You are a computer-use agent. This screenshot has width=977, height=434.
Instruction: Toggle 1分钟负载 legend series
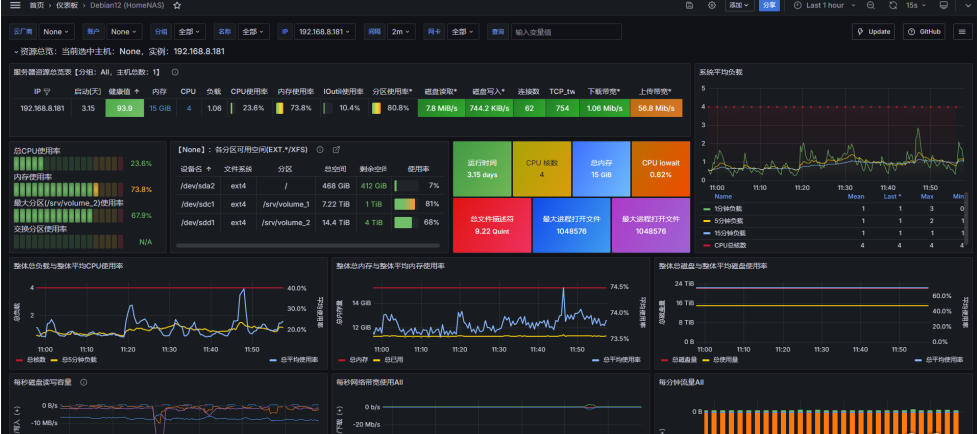(x=728, y=209)
